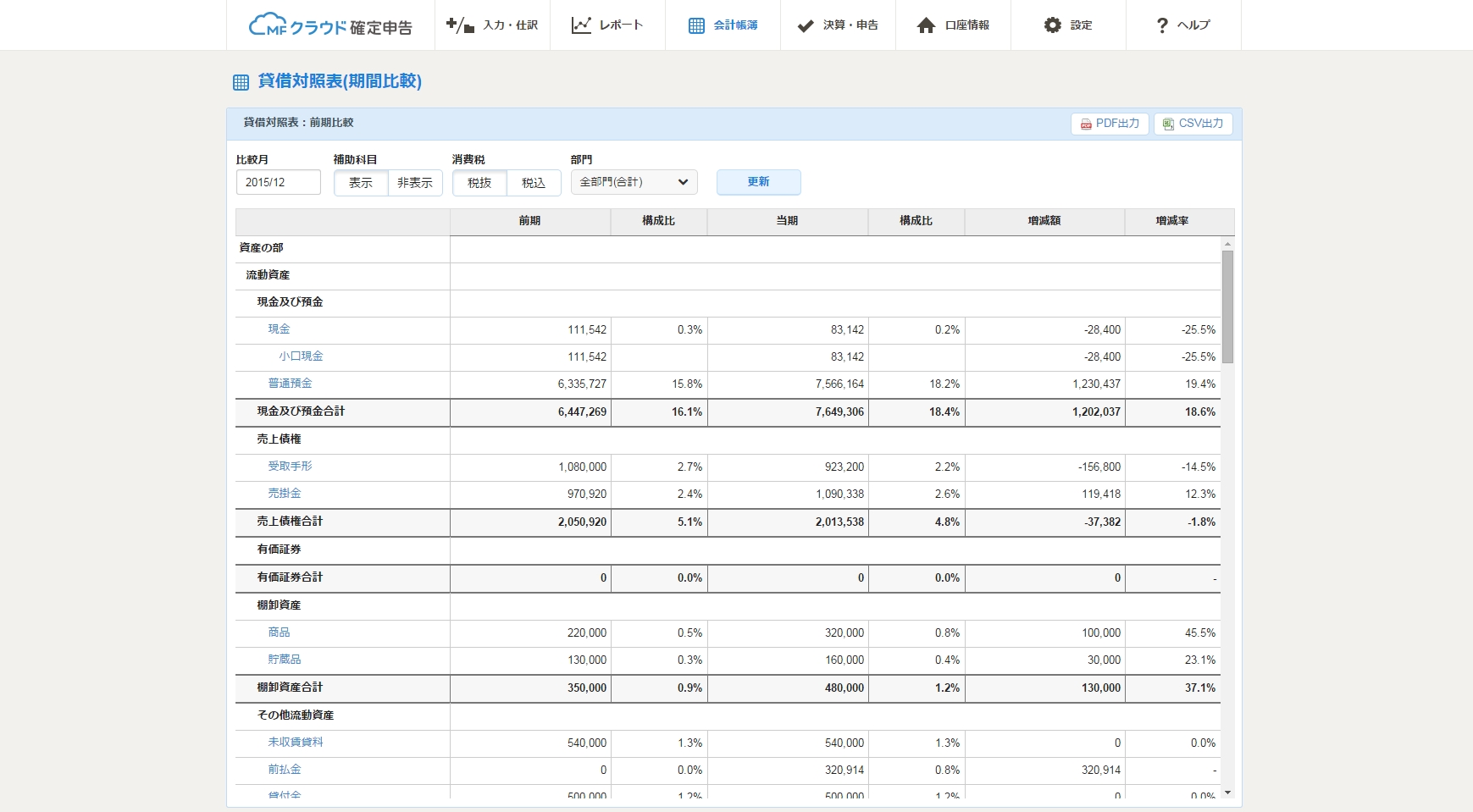Click the 比較月 field showing 2015/12
Screen dimensions: 1473x812
click(x=279, y=182)
